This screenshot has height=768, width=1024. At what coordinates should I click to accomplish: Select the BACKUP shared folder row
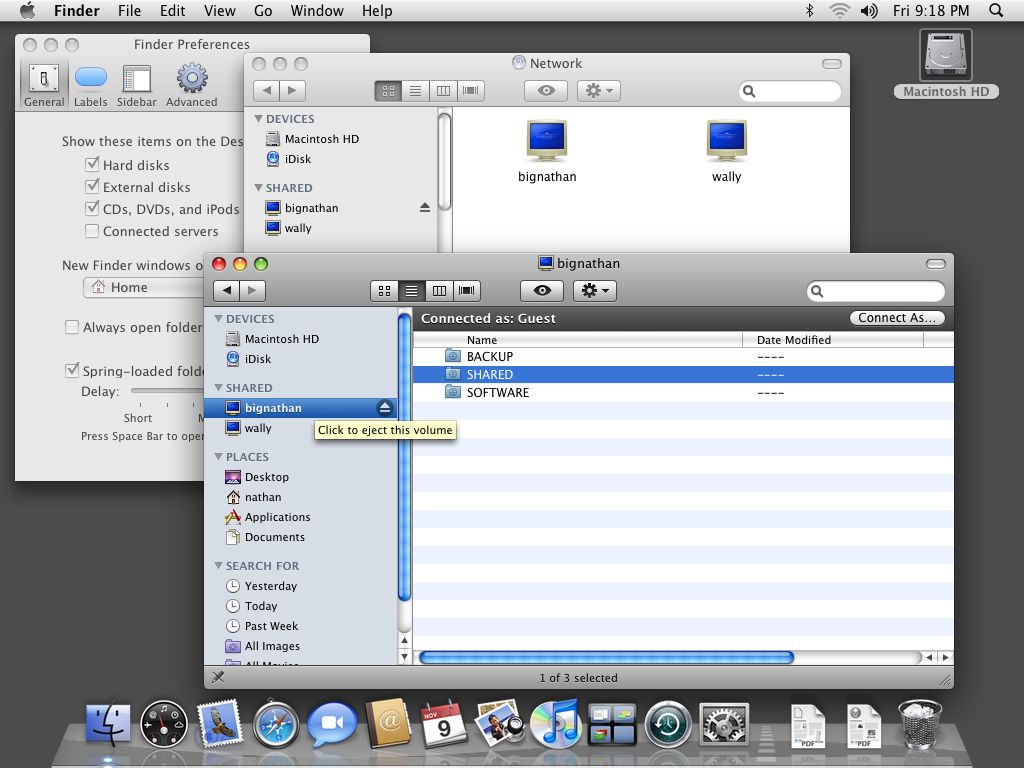click(x=683, y=357)
